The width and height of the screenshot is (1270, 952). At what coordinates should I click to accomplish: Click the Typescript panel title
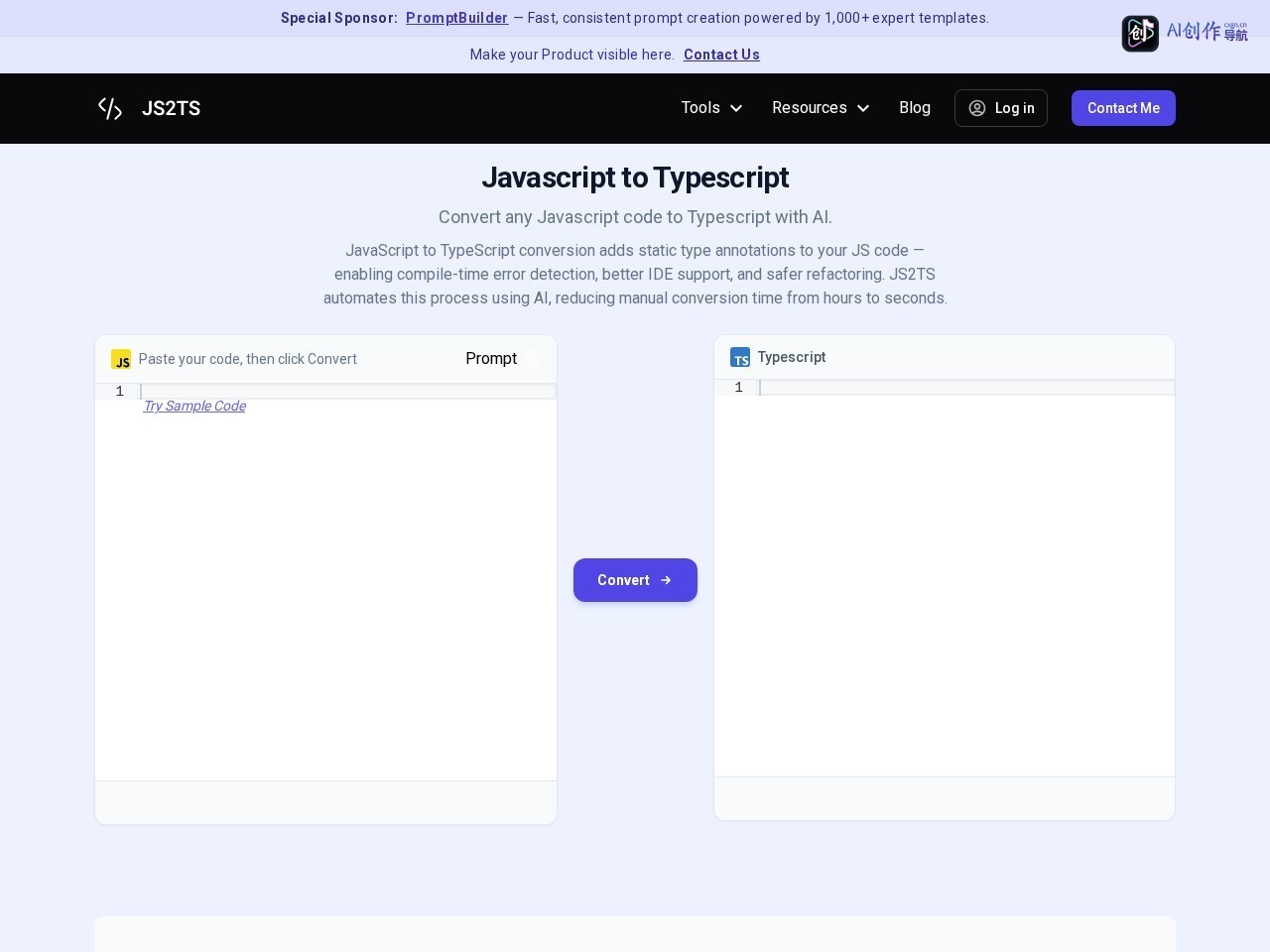tap(791, 357)
